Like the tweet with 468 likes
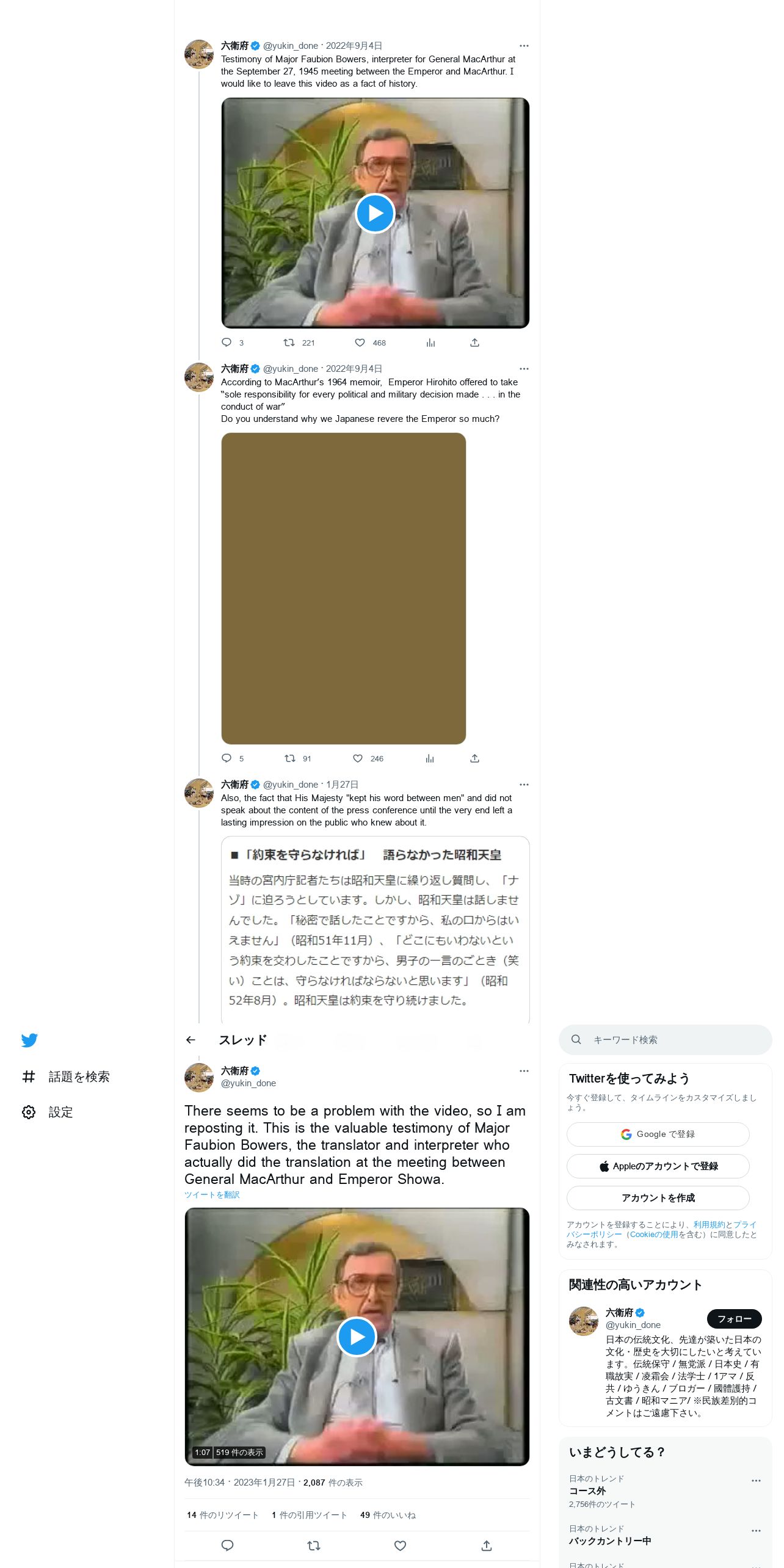 tap(360, 343)
